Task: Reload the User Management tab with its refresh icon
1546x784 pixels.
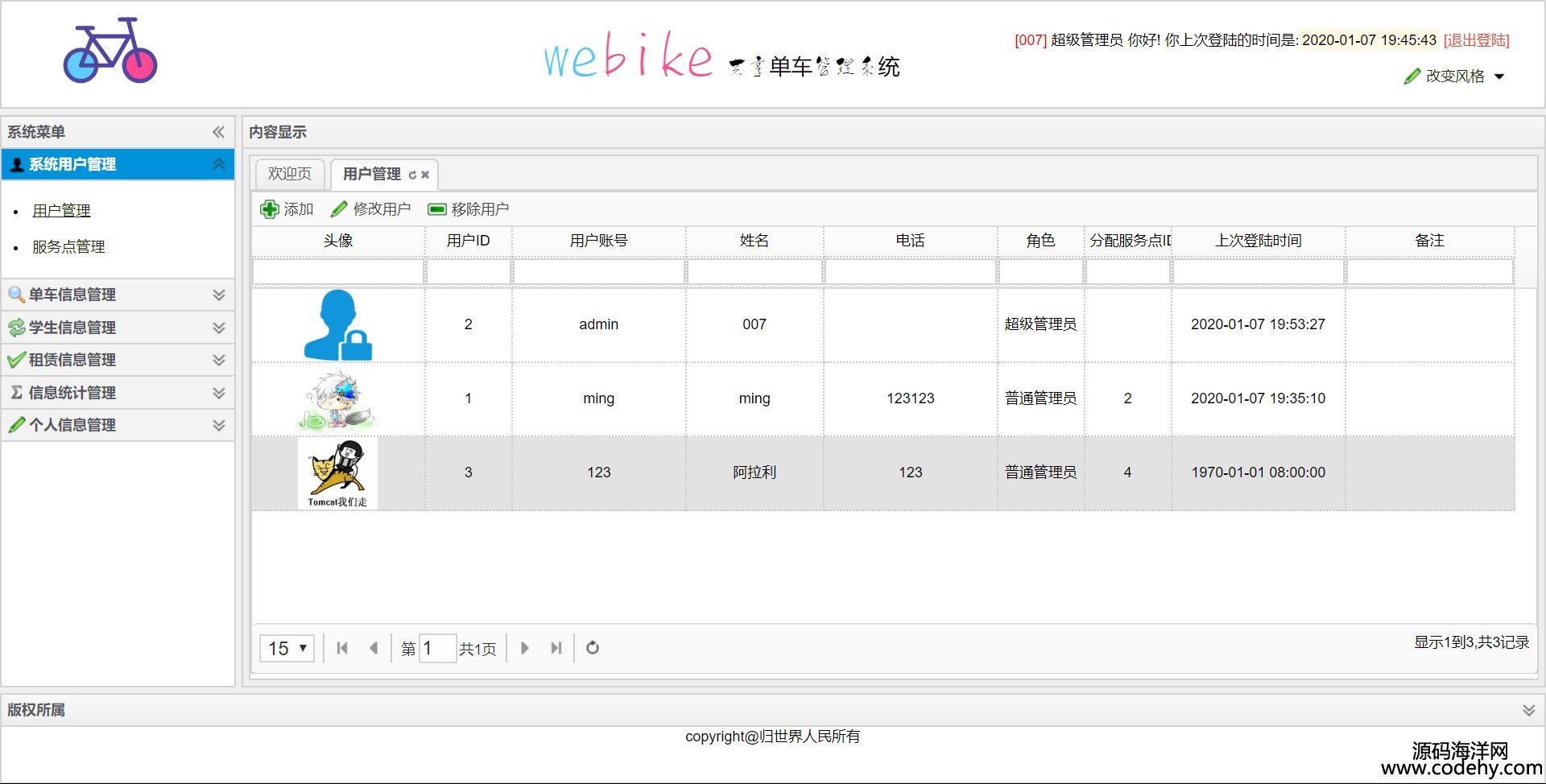Action: 412,175
